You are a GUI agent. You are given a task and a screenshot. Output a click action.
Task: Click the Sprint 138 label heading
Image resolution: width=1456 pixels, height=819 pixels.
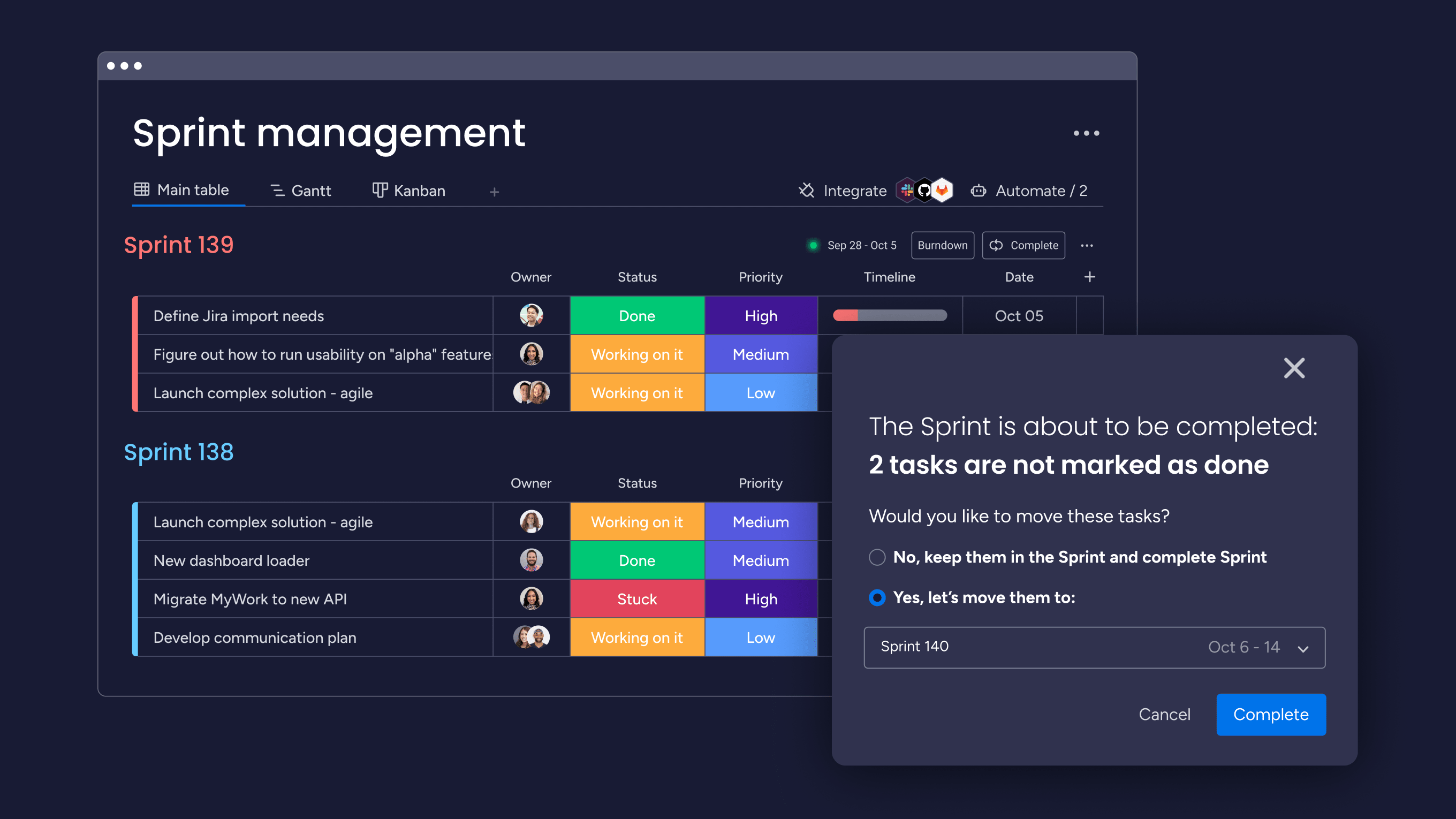(x=179, y=453)
